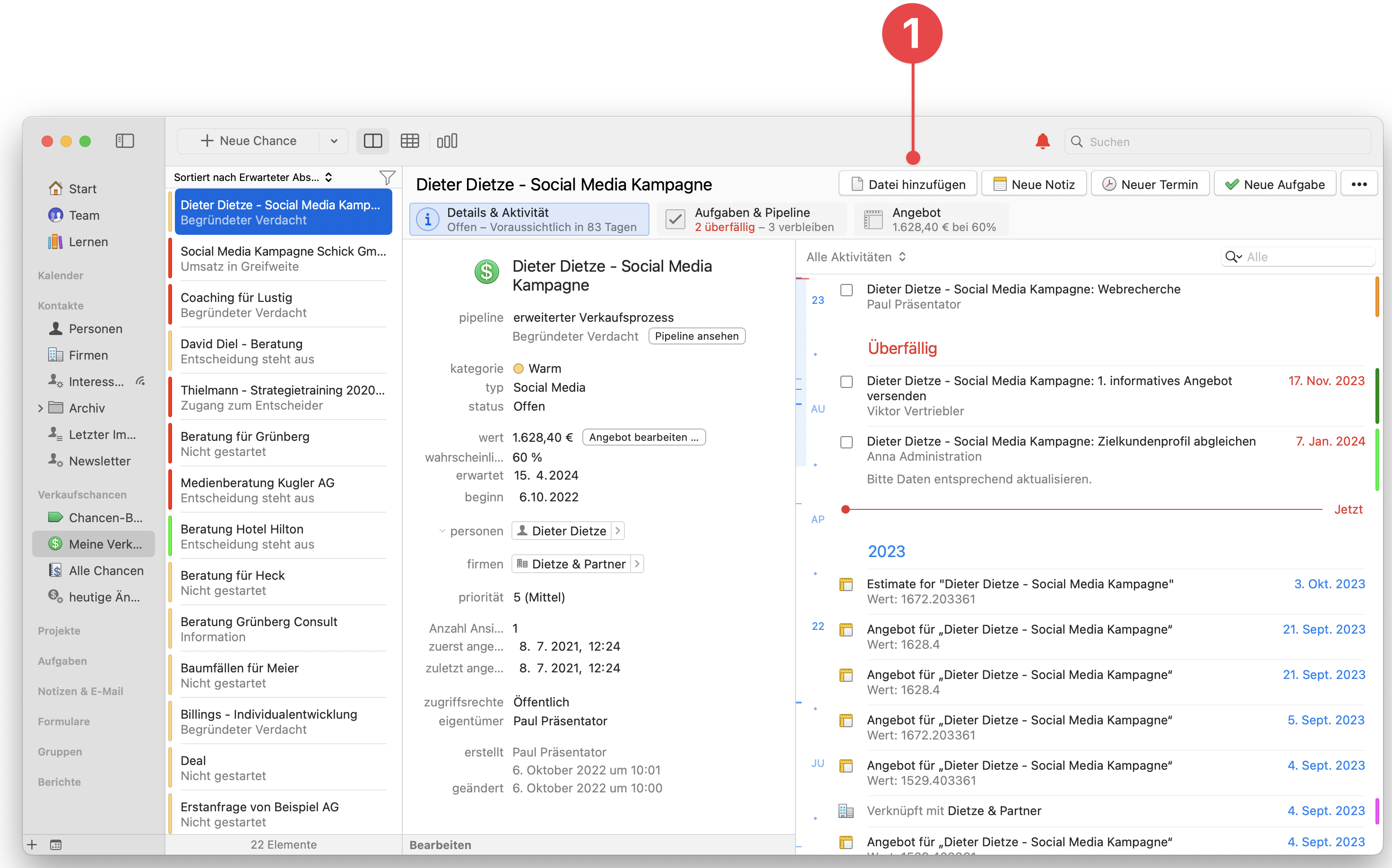Click Datei hinzufügen button
The width and height of the screenshot is (1392, 868).
coord(908,184)
